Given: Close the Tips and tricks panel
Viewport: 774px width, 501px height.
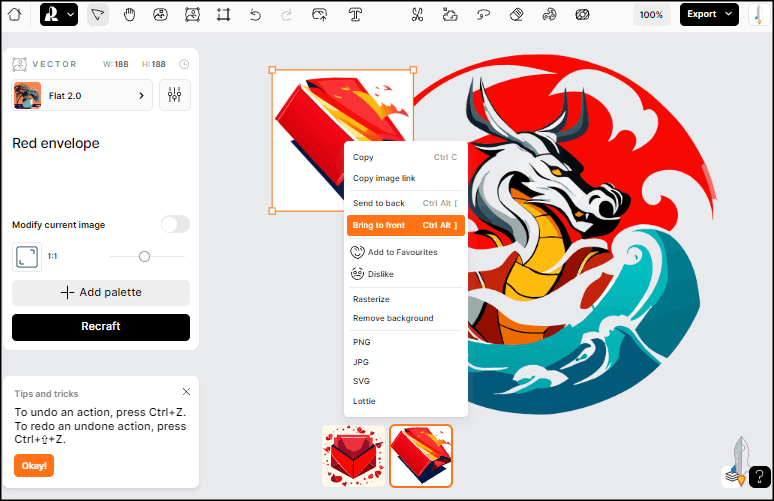Looking at the screenshot, I should [186, 392].
